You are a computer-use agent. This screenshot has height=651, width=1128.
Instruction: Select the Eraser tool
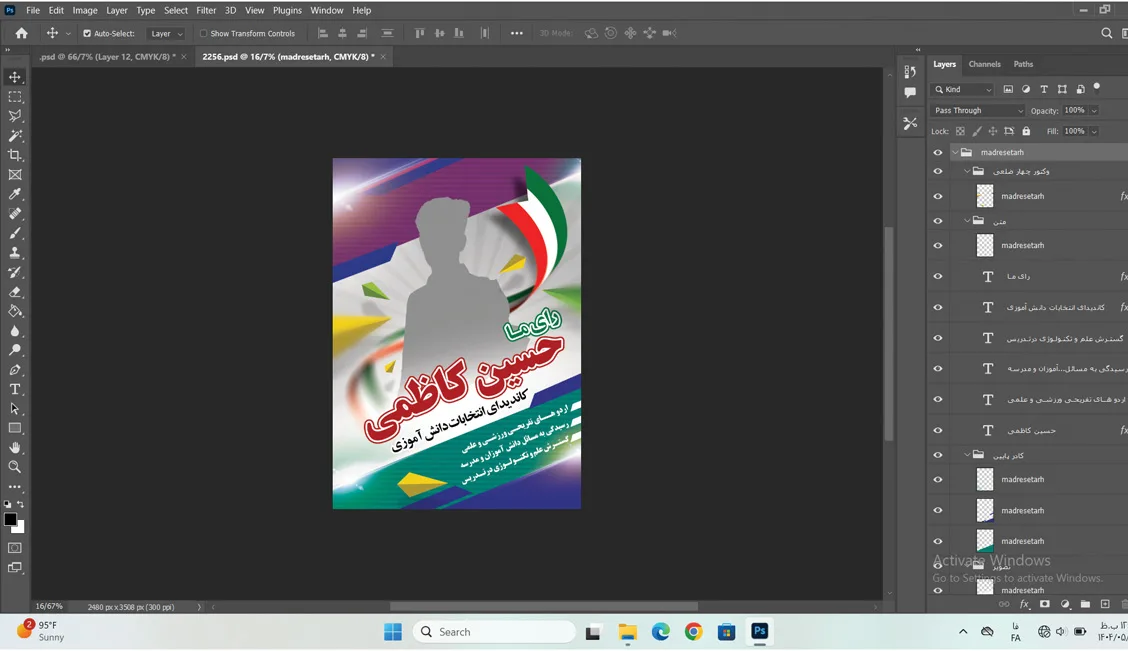pos(14,291)
